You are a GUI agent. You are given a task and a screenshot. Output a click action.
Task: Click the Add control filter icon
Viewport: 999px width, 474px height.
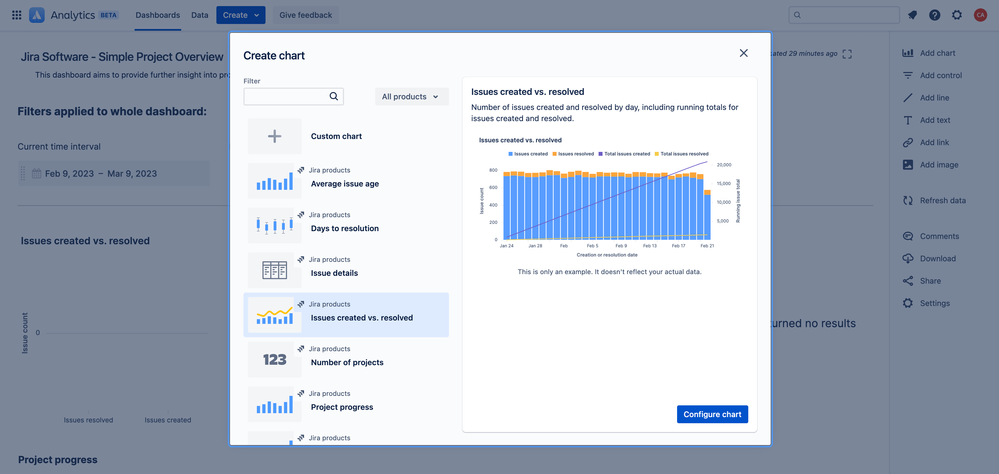[x=908, y=75]
